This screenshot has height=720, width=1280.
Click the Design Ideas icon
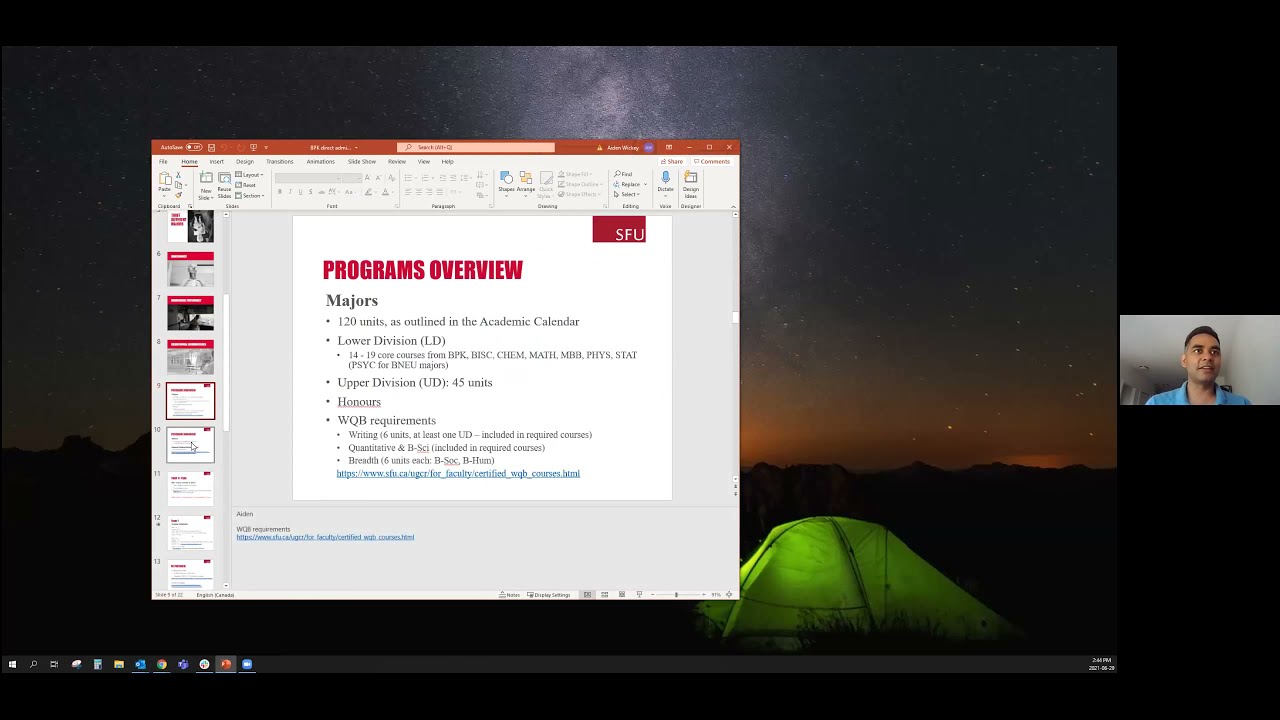tap(691, 178)
